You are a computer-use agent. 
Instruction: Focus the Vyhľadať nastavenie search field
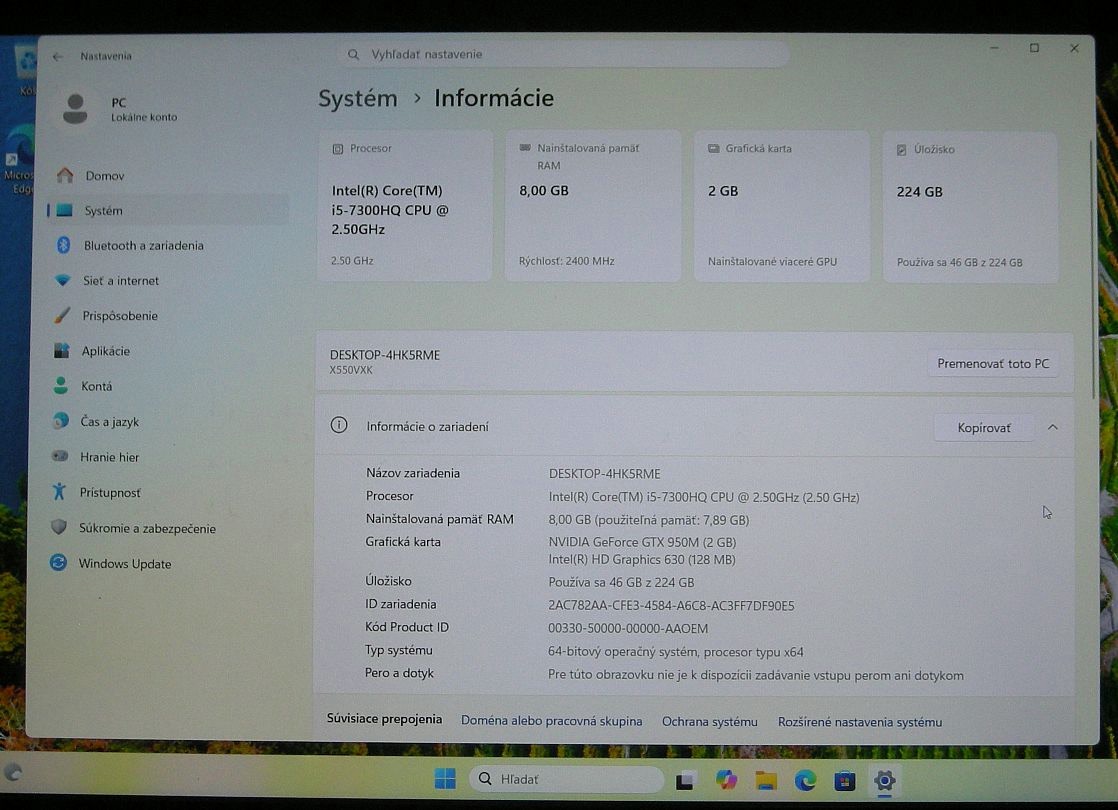(x=563, y=54)
